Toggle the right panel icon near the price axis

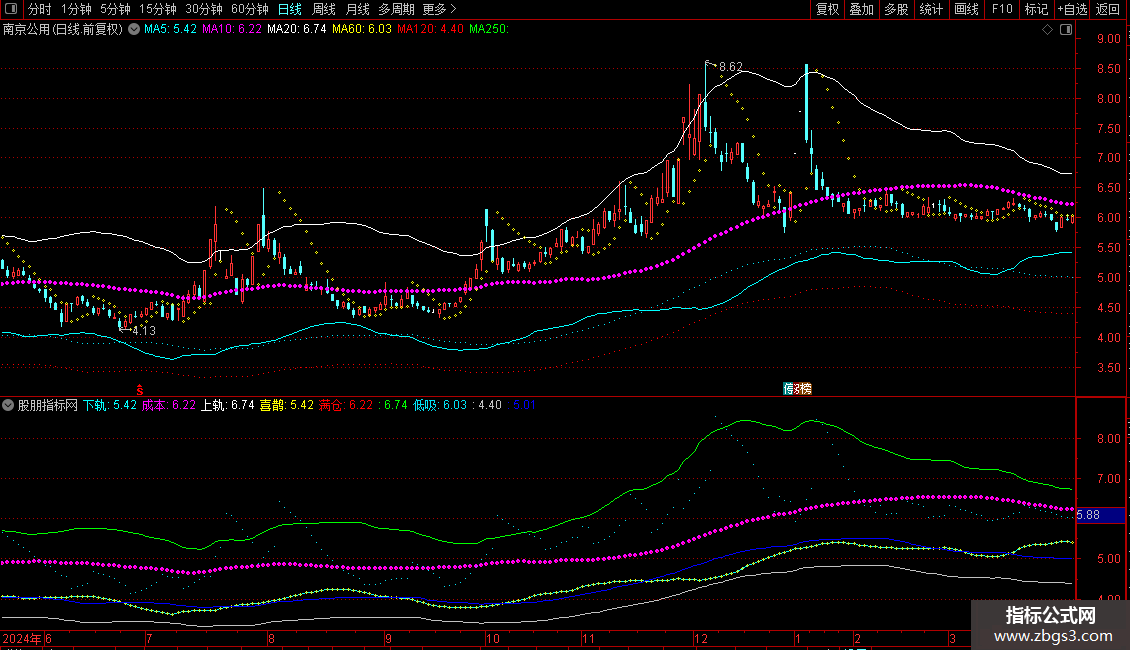1066,30
